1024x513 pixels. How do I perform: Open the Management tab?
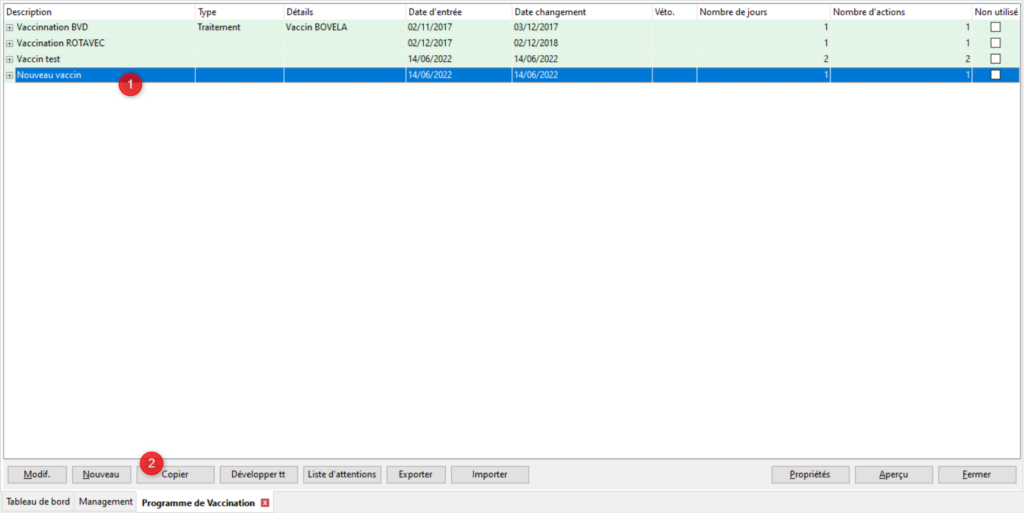coord(106,502)
